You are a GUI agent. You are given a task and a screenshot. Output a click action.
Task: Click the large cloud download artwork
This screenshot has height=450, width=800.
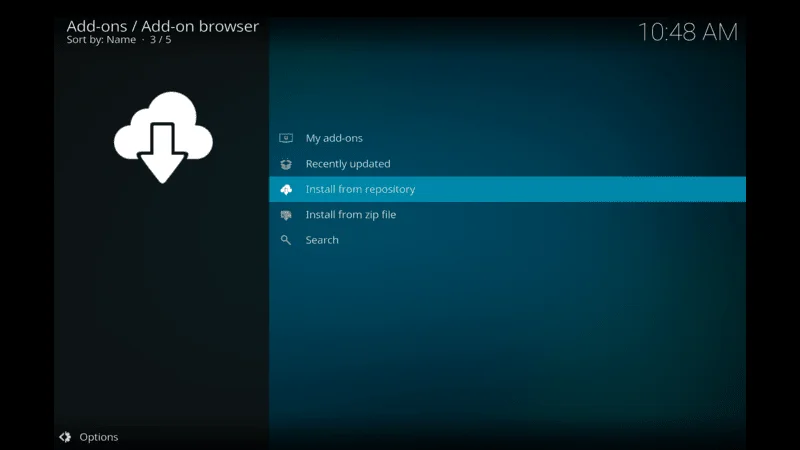click(163, 137)
